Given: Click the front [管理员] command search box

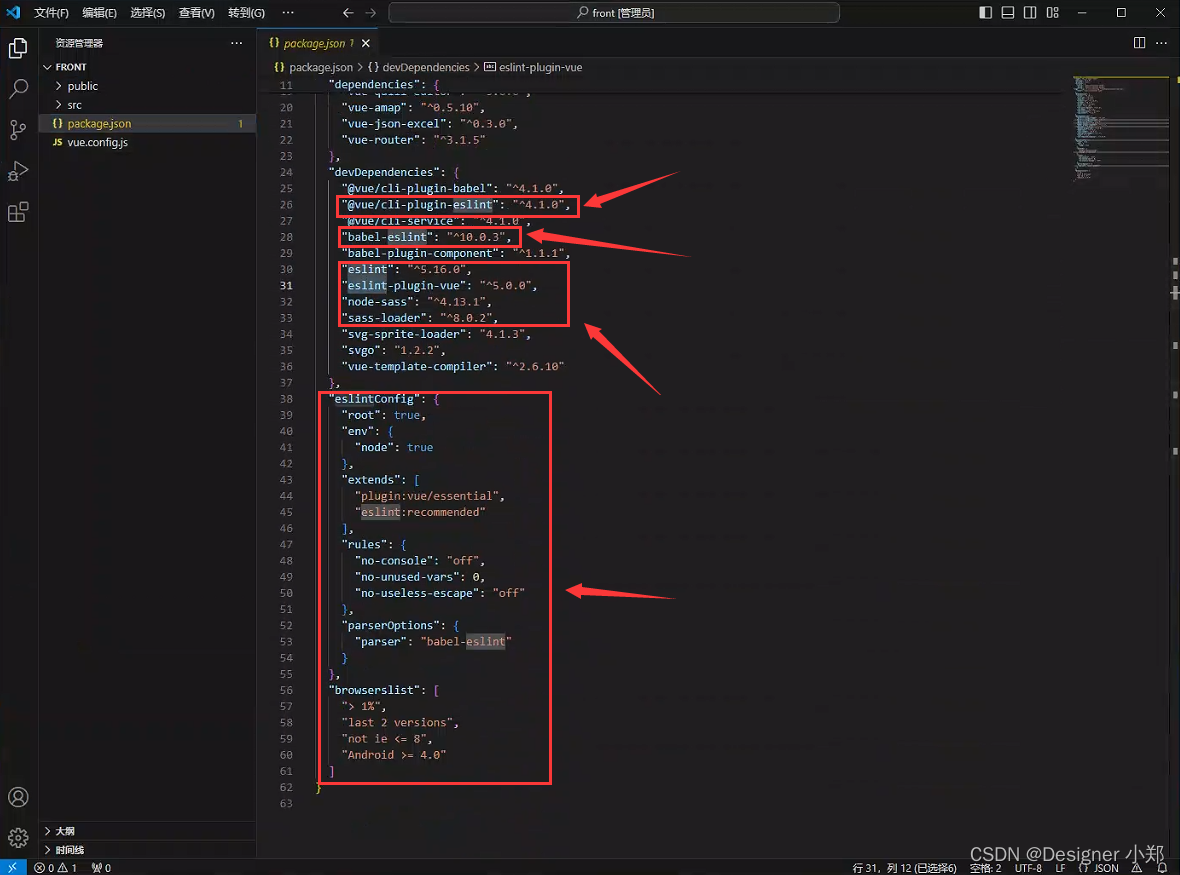Looking at the screenshot, I should (614, 13).
